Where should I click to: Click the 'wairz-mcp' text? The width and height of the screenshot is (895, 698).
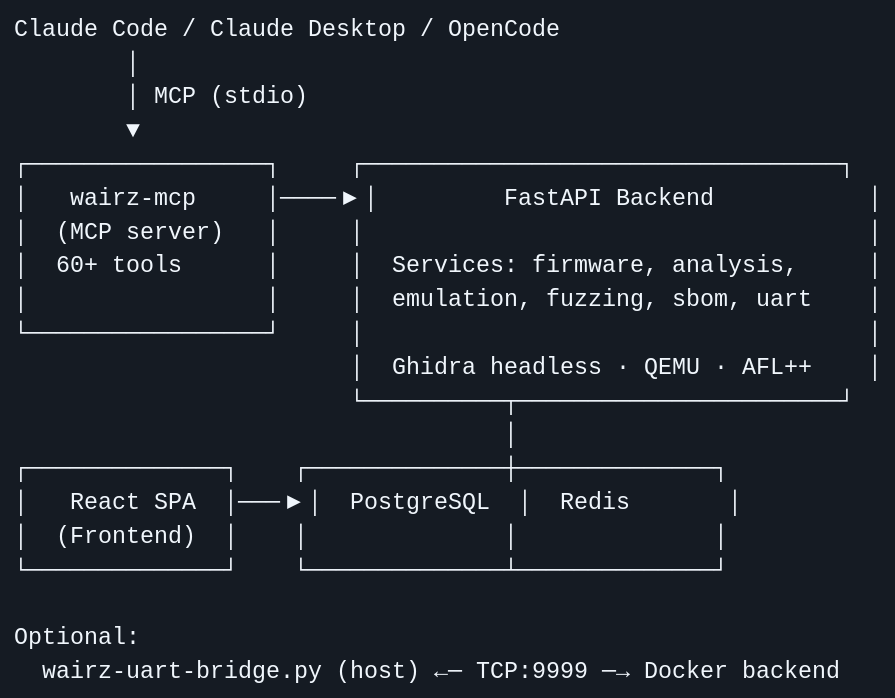(132, 198)
